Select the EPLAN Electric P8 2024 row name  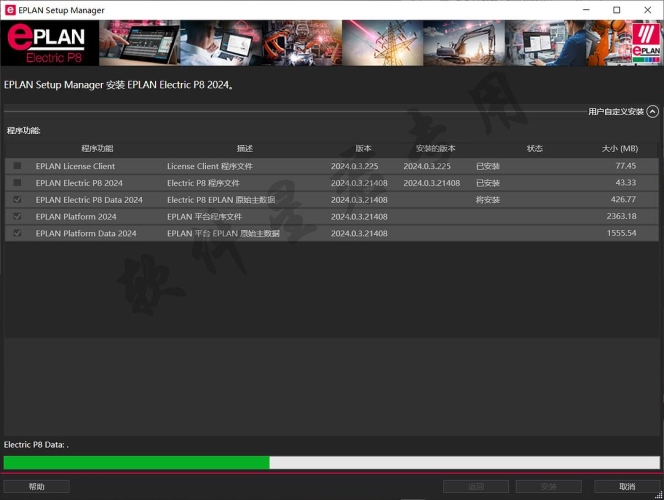tap(79, 183)
